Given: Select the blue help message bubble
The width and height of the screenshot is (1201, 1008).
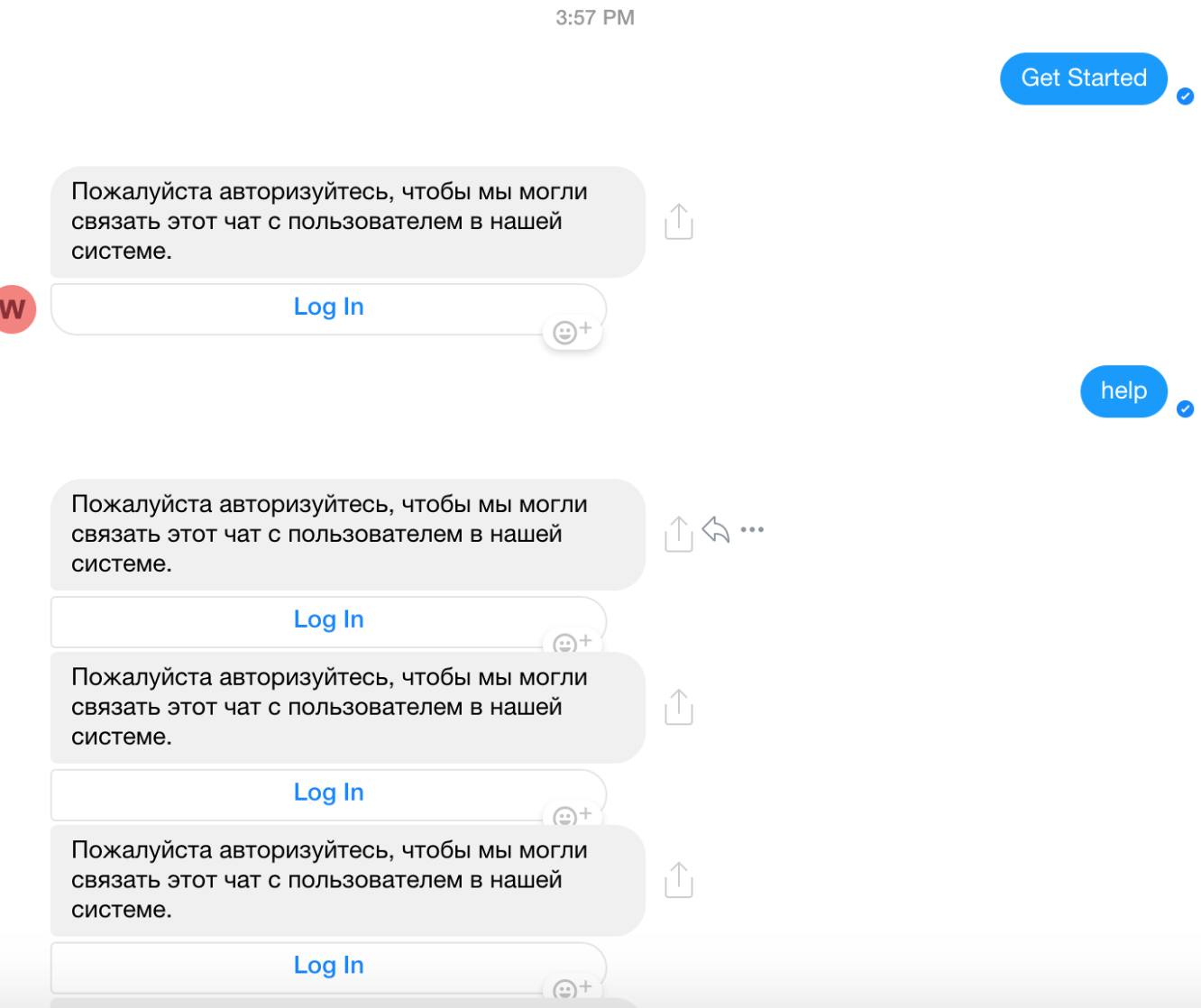Looking at the screenshot, I should coord(1123,391).
